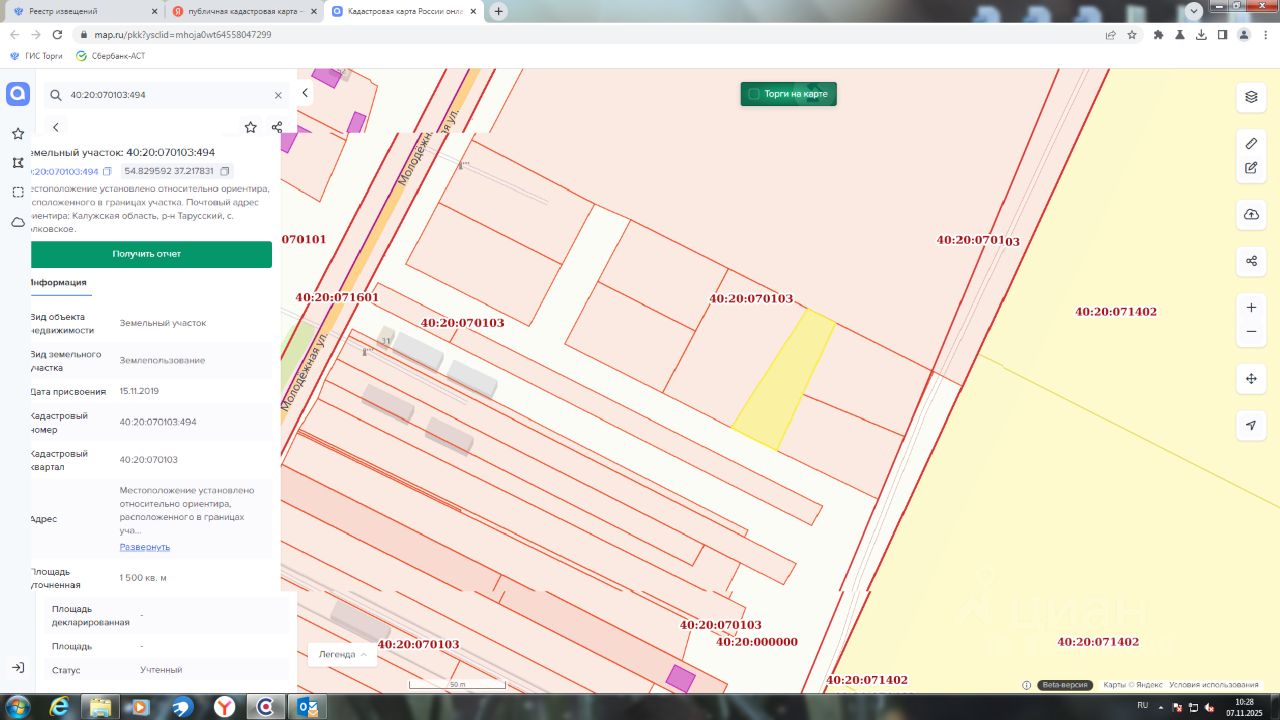Image resolution: width=1280 pixels, height=720 pixels.
Task: Zoom out the map with minus button
Action: coord(1251,332)
